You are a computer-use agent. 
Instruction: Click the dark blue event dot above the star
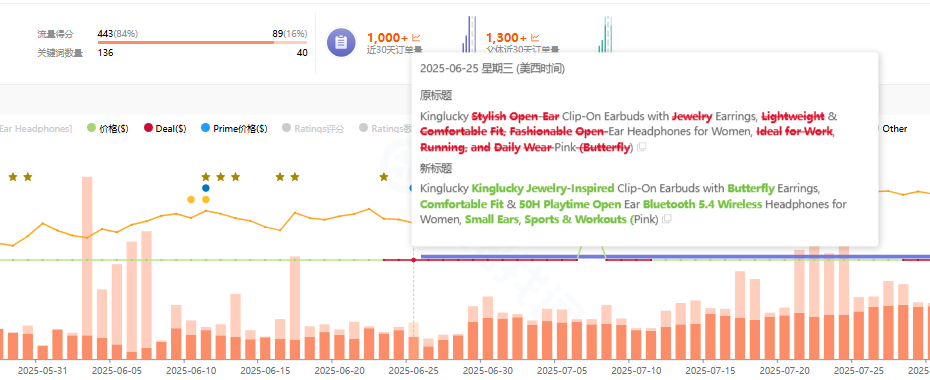click(206, 188)
